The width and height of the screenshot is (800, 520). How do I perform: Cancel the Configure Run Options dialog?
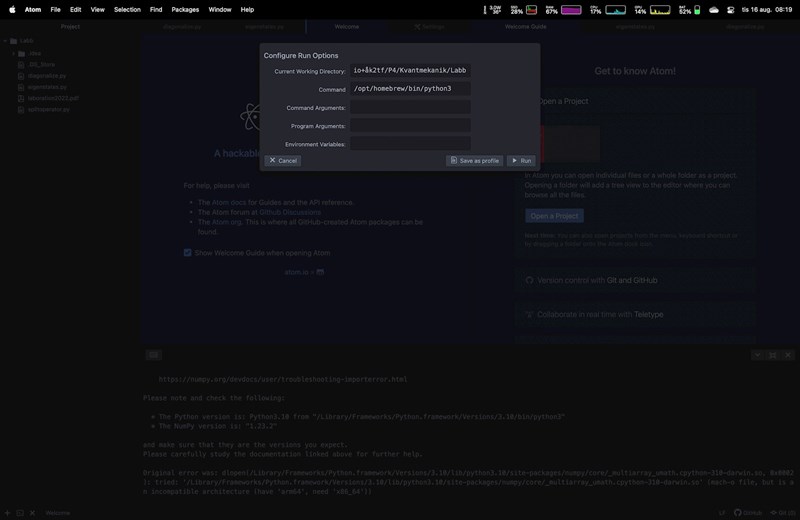[283, 160]
